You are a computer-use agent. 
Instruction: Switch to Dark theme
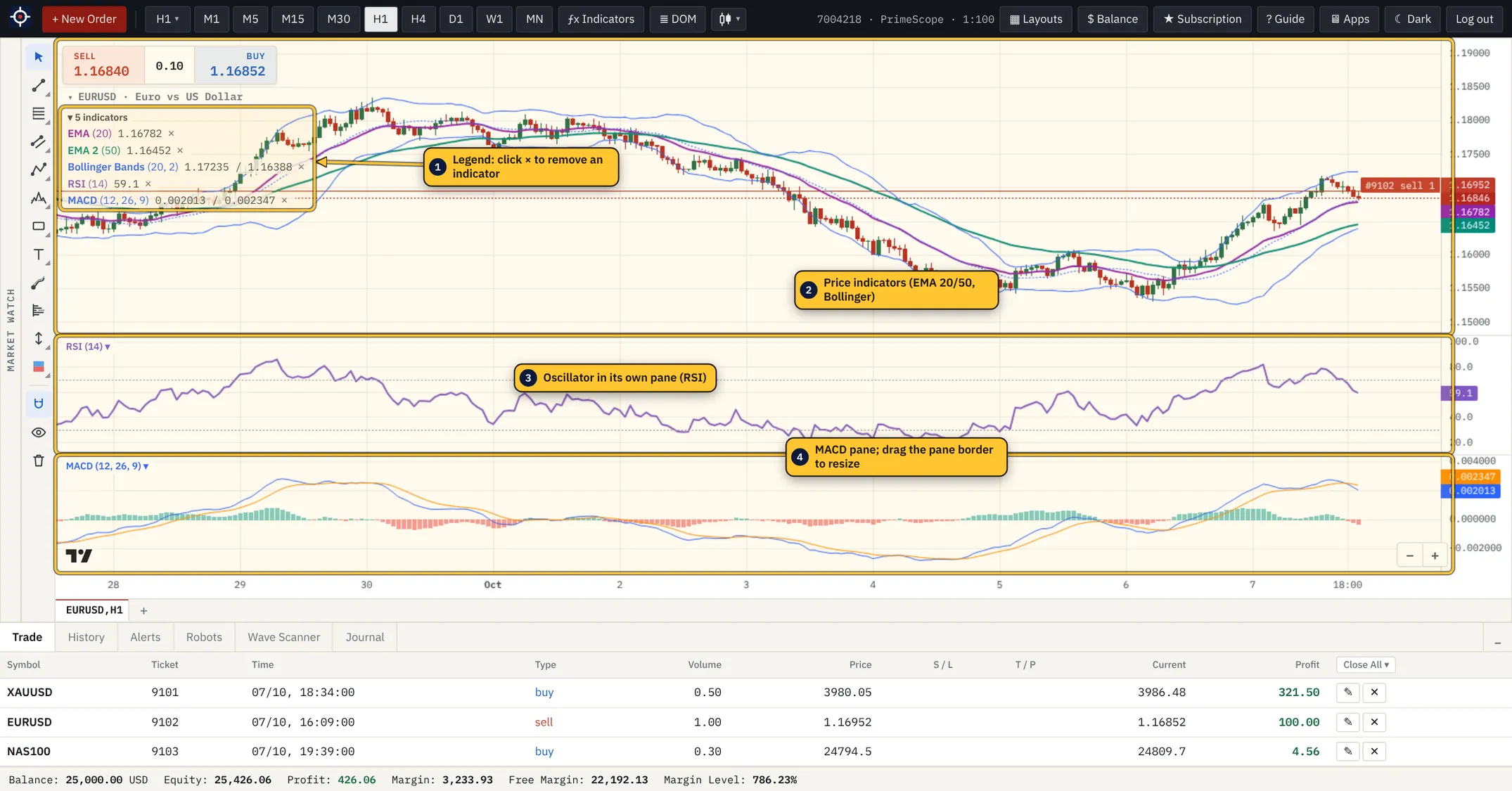[1412, 19]
